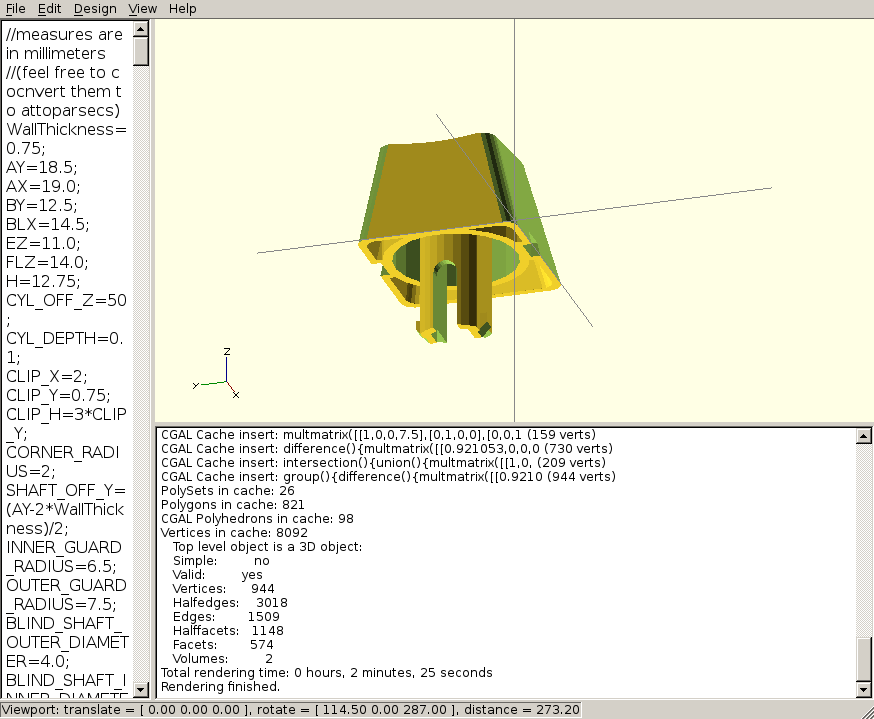Click the console scrollbar down arrow

(864, 689)
